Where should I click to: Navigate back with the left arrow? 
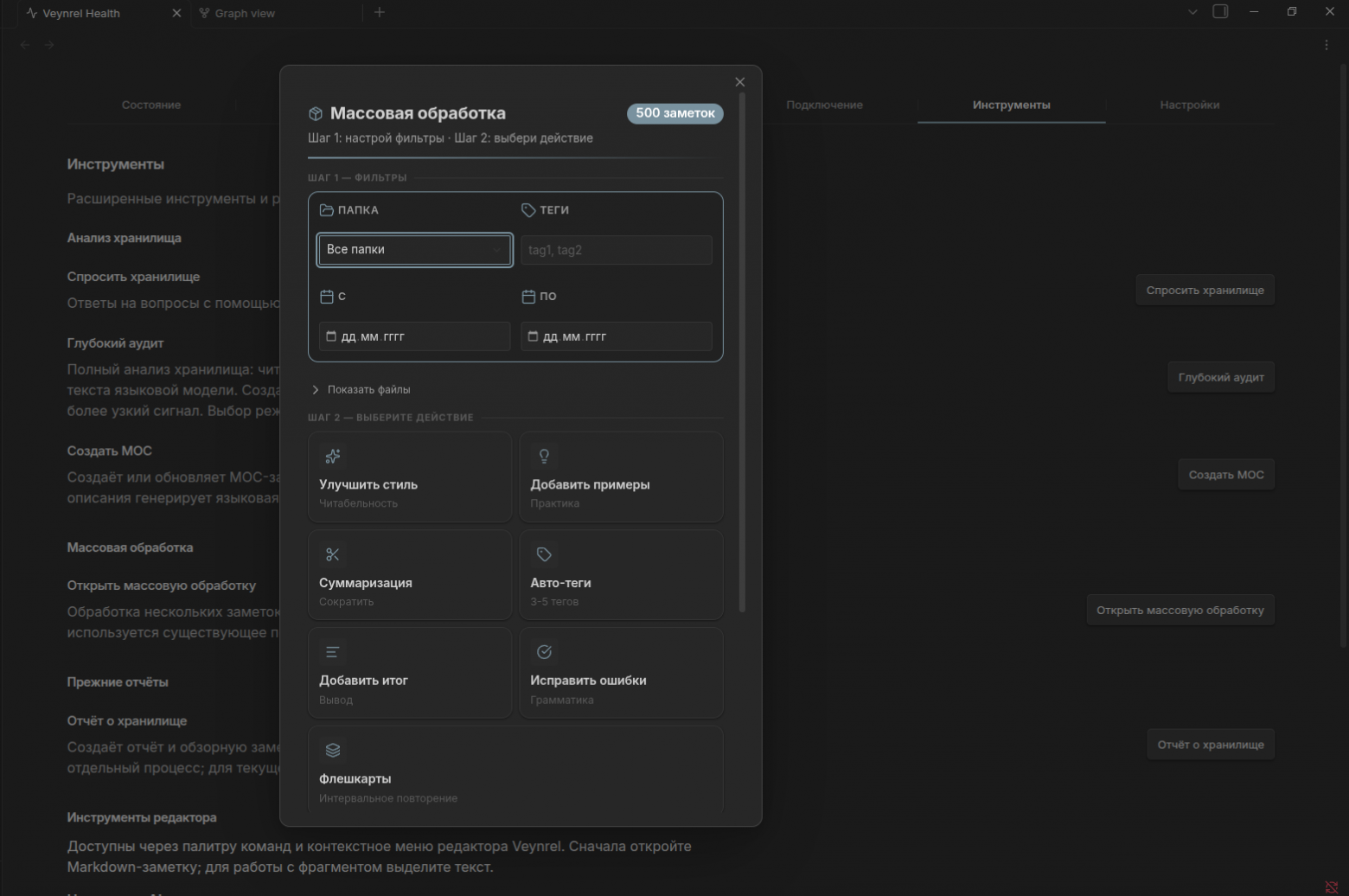tap(25, 45)
